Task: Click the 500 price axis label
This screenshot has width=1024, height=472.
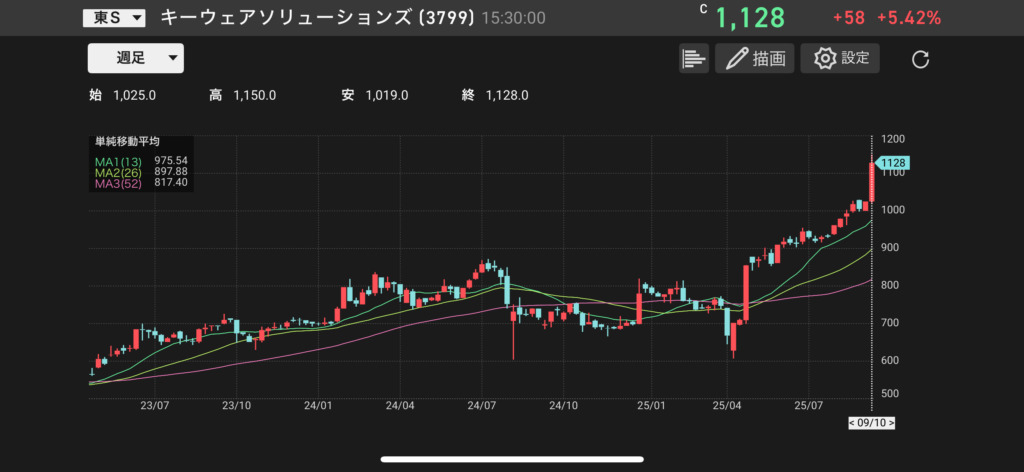Action: 888,394
